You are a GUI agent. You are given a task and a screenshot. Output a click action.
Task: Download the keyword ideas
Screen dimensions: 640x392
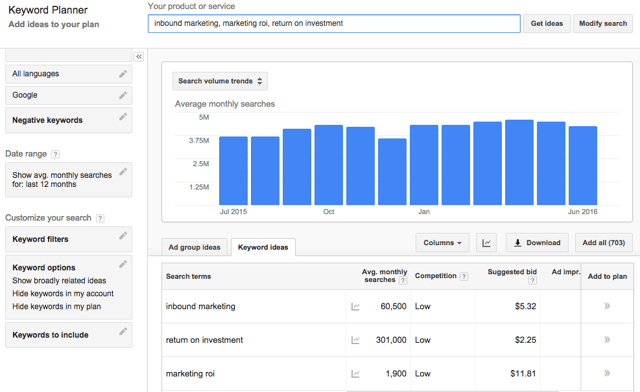[x=538, y=243]
